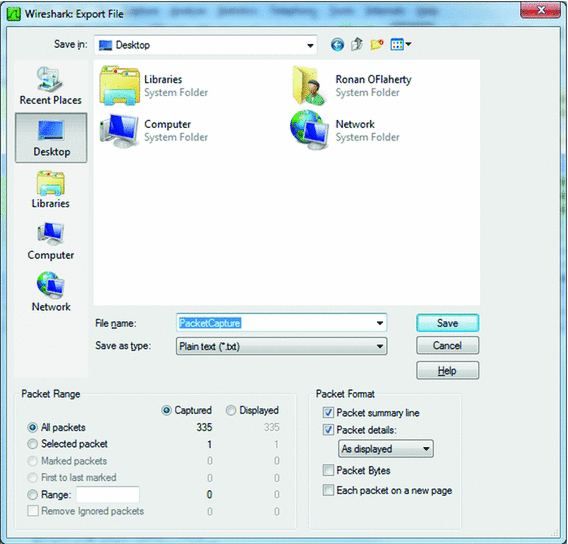Open Recent Places in the sidebar

coord(50,86)
